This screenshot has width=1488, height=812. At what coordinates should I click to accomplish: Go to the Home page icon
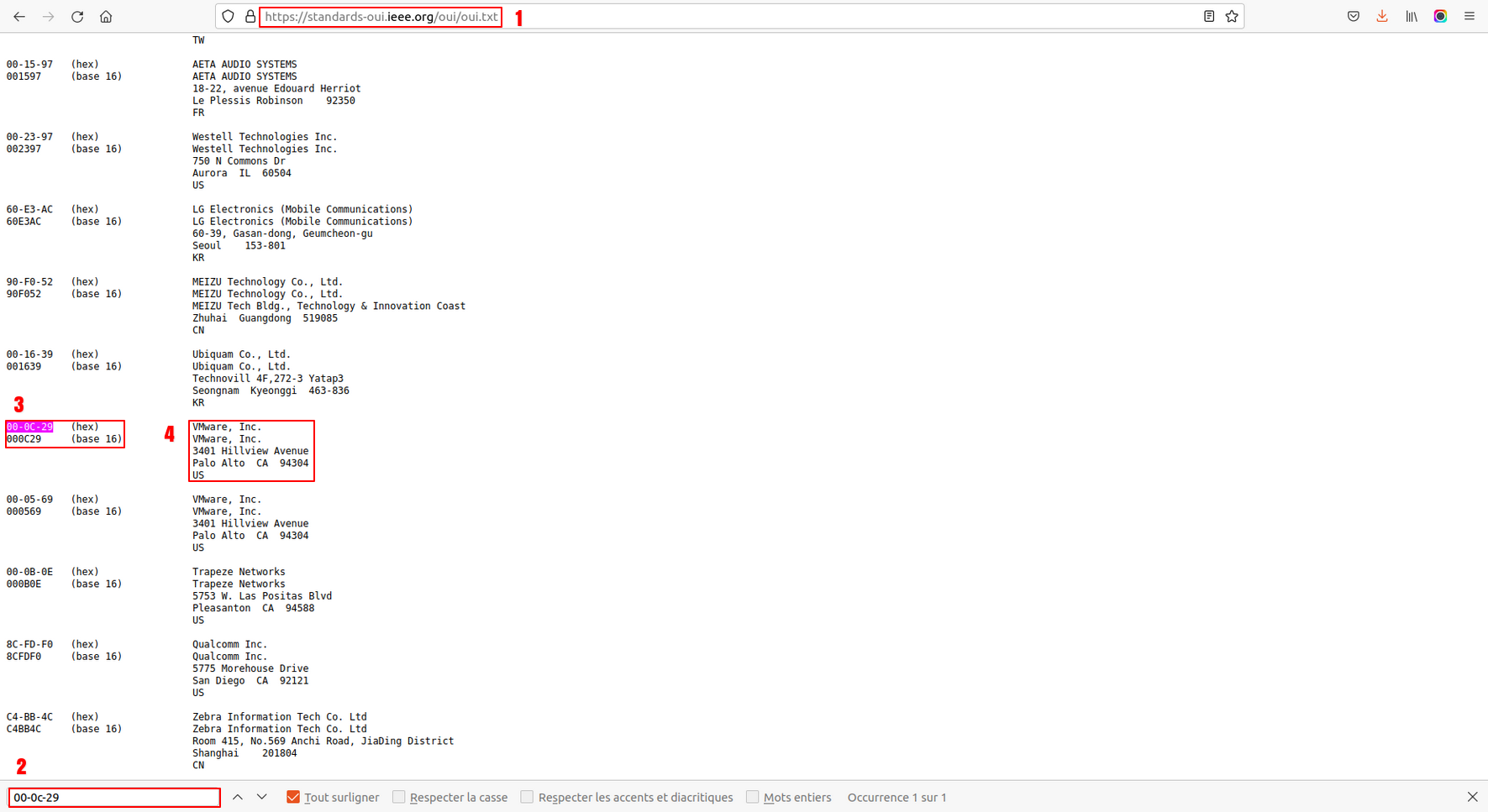coord(106,17)
